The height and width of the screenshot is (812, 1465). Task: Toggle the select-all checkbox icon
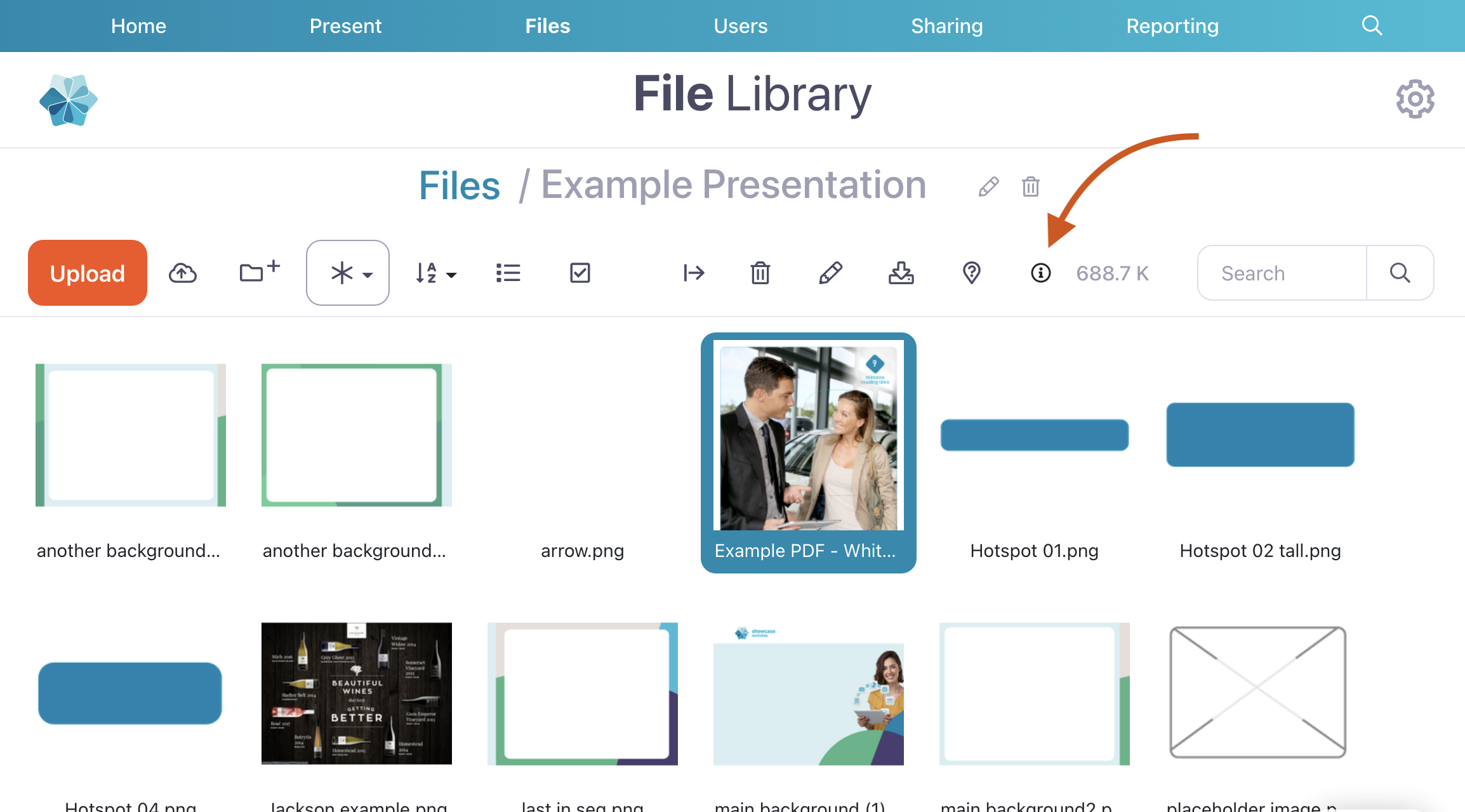[x=580, y=273]
